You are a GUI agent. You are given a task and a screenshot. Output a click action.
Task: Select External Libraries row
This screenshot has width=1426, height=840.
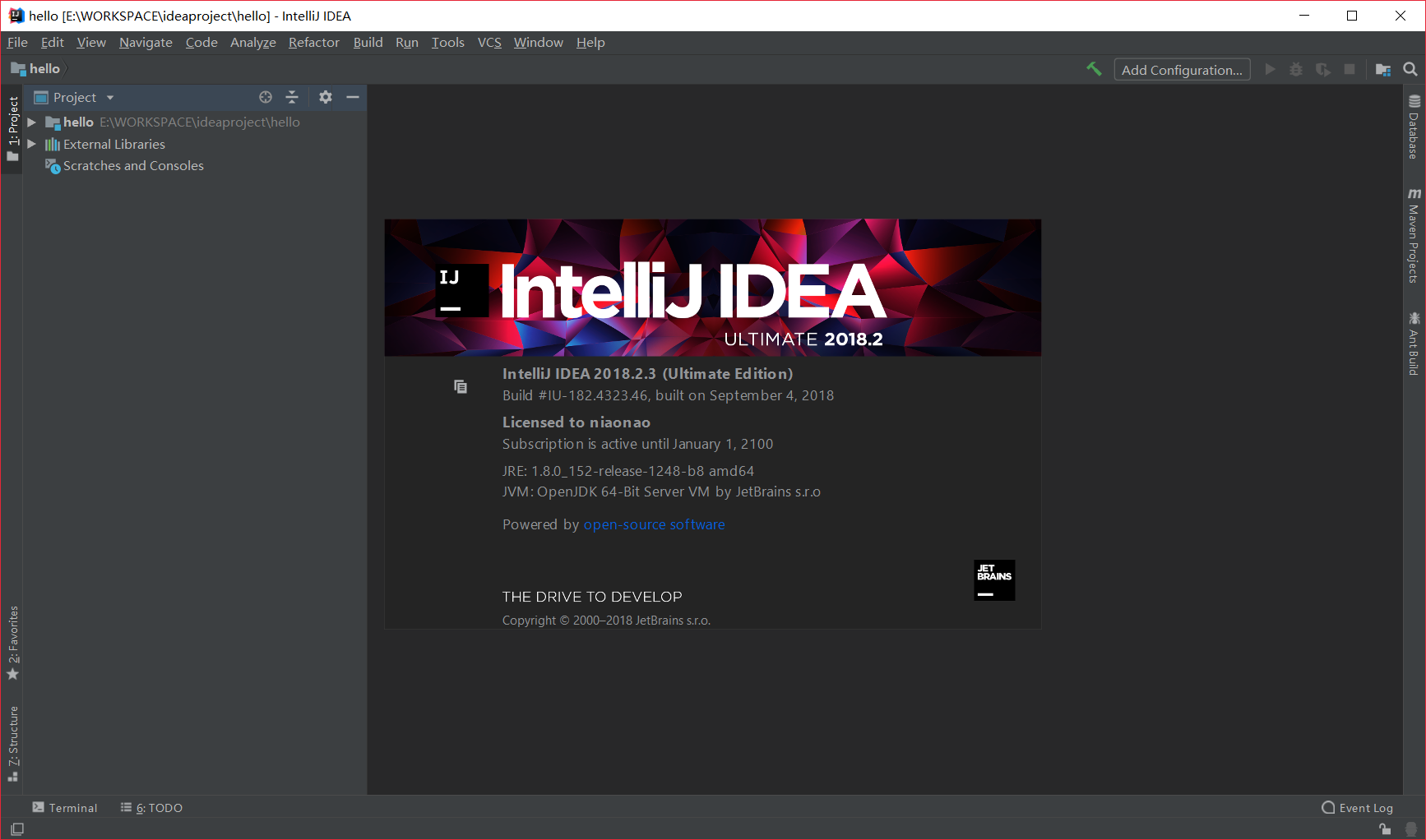click(195, 144)
